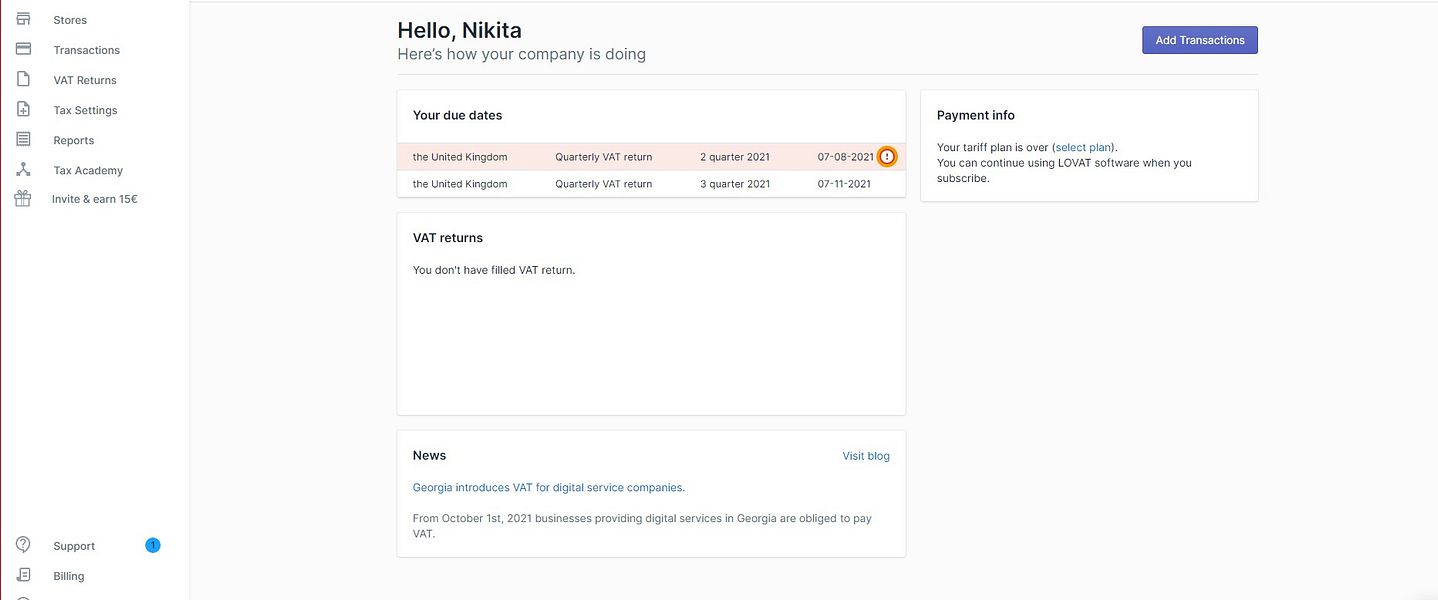Click the overdue warning icon for 07-08-2021
Image resolution: width=1438 pixels, height=600 pixels.
point(887,157)
